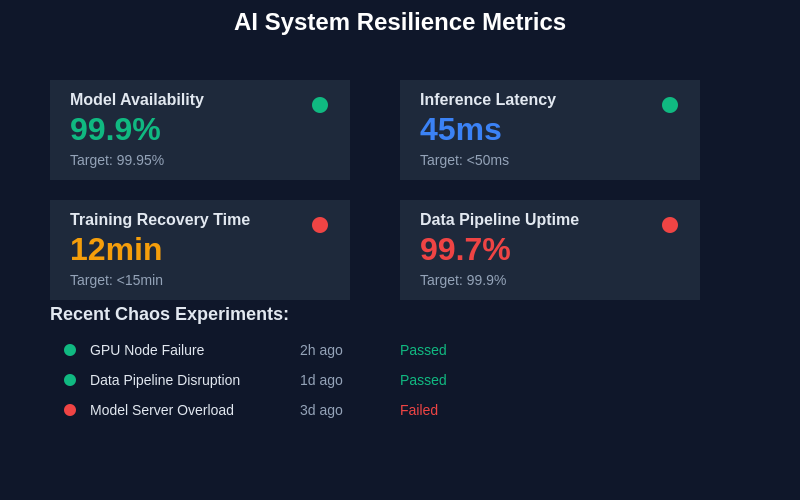
Task: Click the Passed result for Data Pipeline Disruption
Action: 423,380
